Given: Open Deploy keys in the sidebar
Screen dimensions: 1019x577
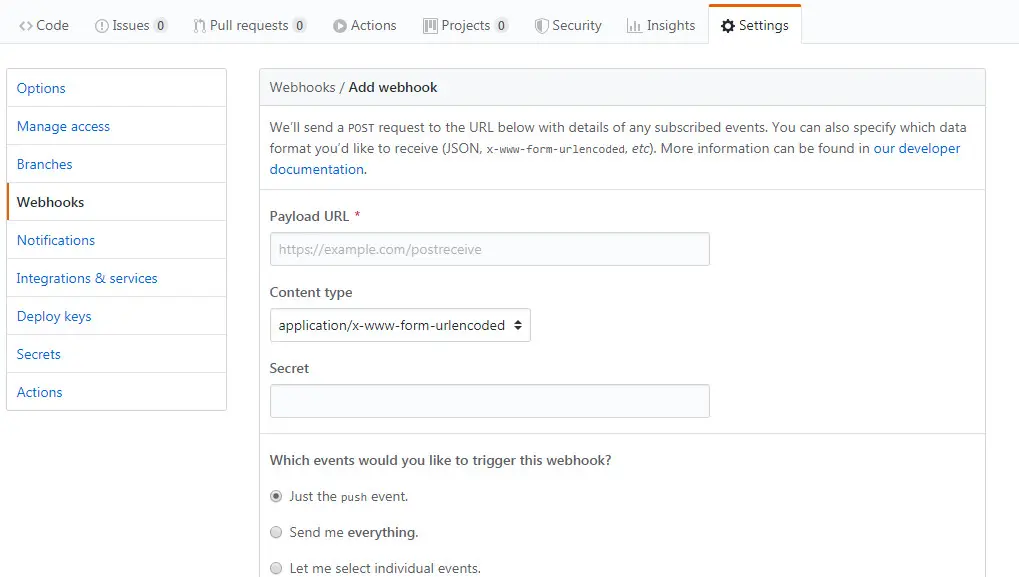Looking at the screenshot, I should pyautogui.click(x=54, y=316).
